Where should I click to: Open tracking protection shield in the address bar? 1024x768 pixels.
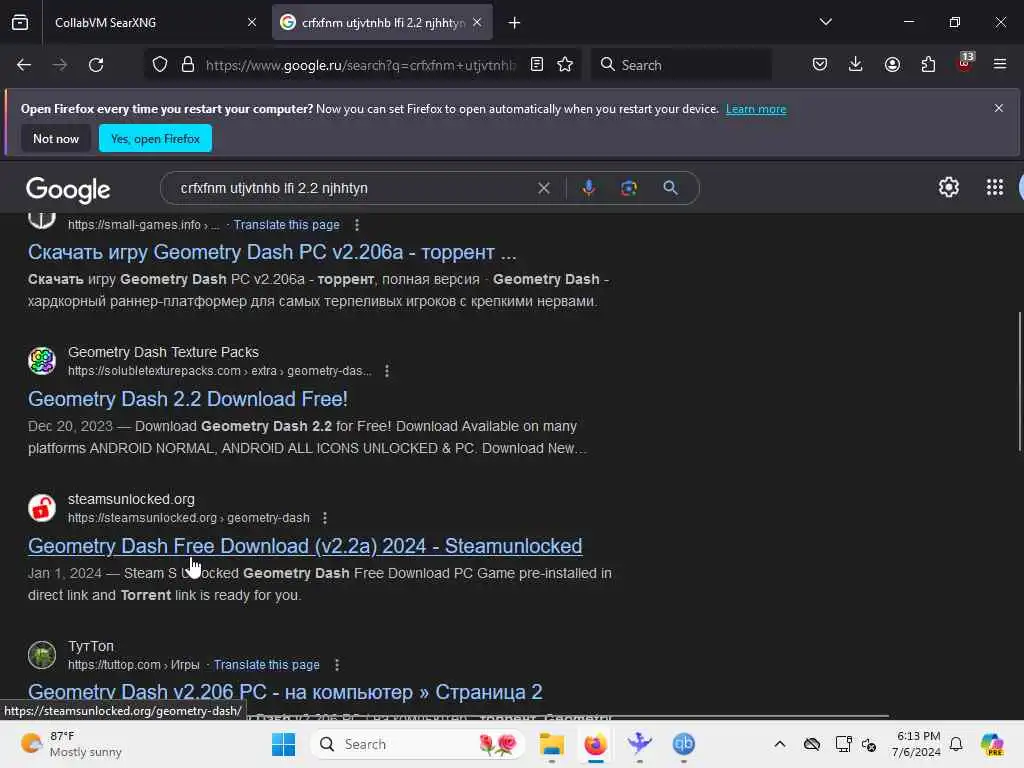tap(160, 65)
